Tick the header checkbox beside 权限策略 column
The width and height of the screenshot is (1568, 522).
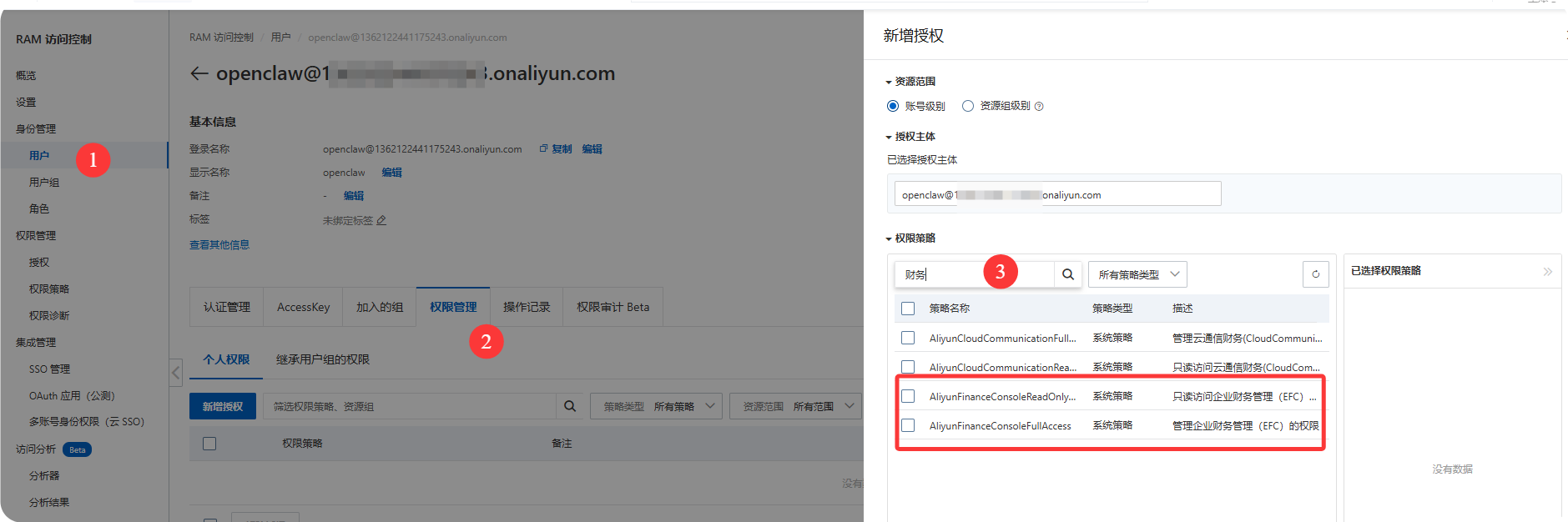(x=209, y=444)
